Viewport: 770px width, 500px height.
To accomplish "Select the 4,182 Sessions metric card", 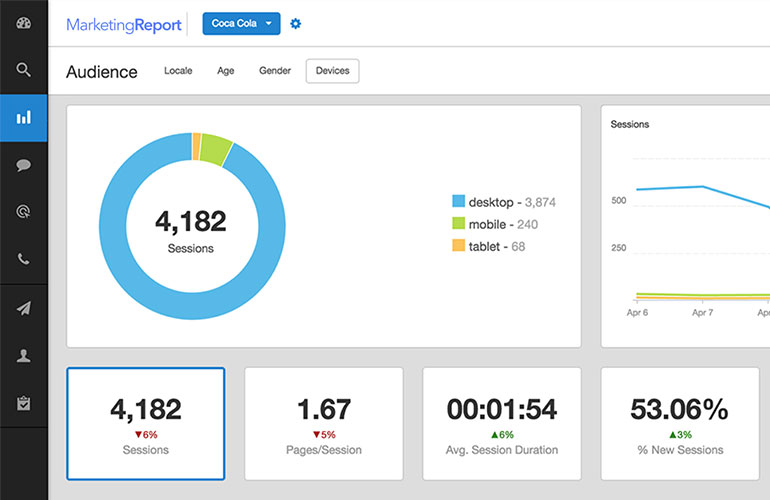I will click(x=146, y=424).
